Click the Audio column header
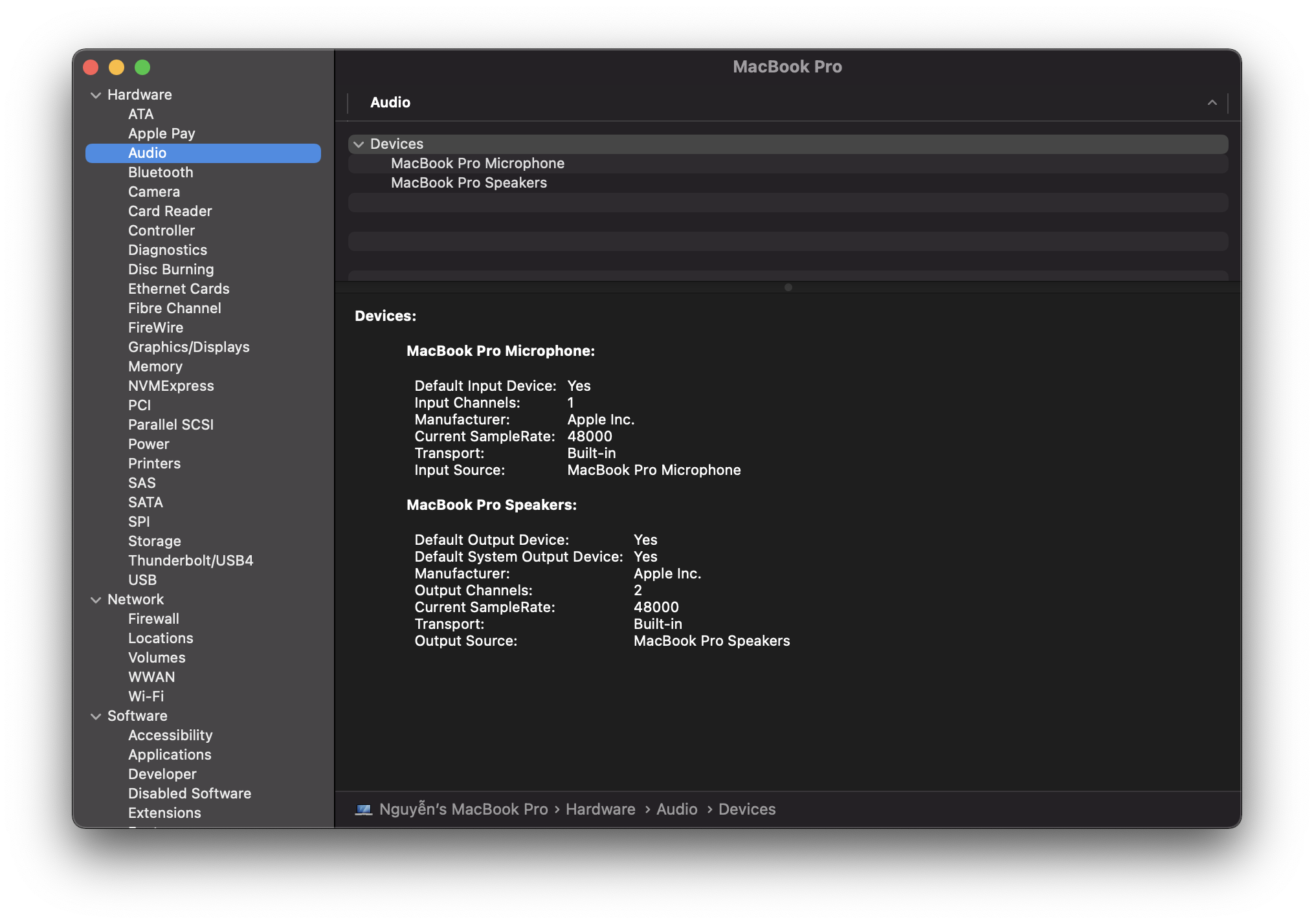Image resolution: width=1314 pixels, height=924 pixels. pyautogui.click(x=390, y=103)
